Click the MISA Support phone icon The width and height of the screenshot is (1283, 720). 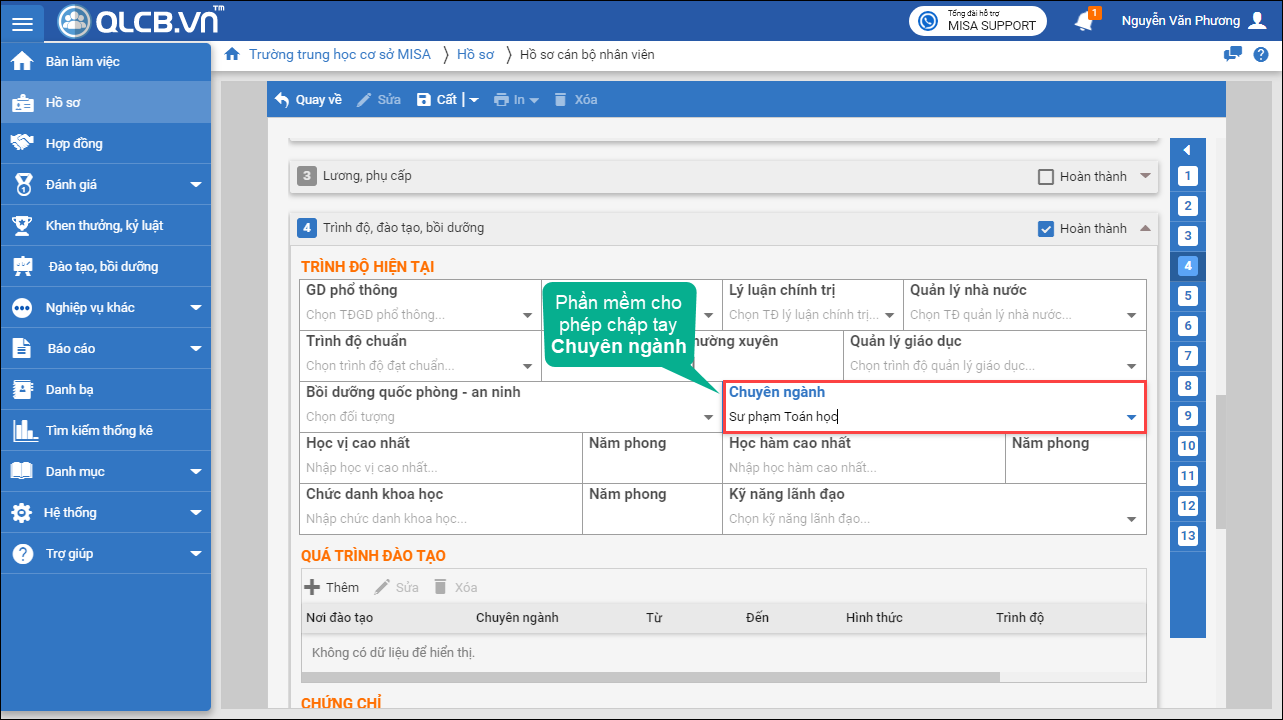(928, 21)
